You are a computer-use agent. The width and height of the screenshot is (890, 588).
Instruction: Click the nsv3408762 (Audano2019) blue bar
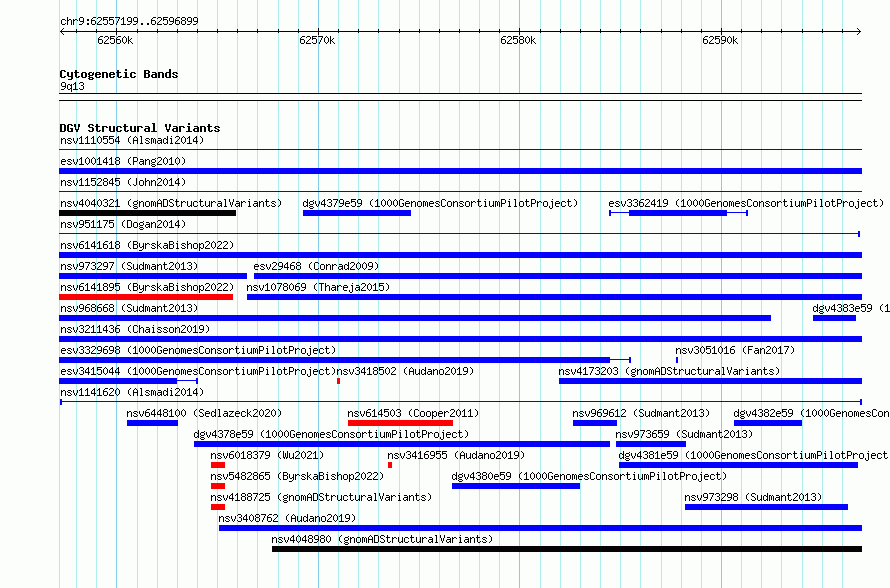(x=540, y=528)
